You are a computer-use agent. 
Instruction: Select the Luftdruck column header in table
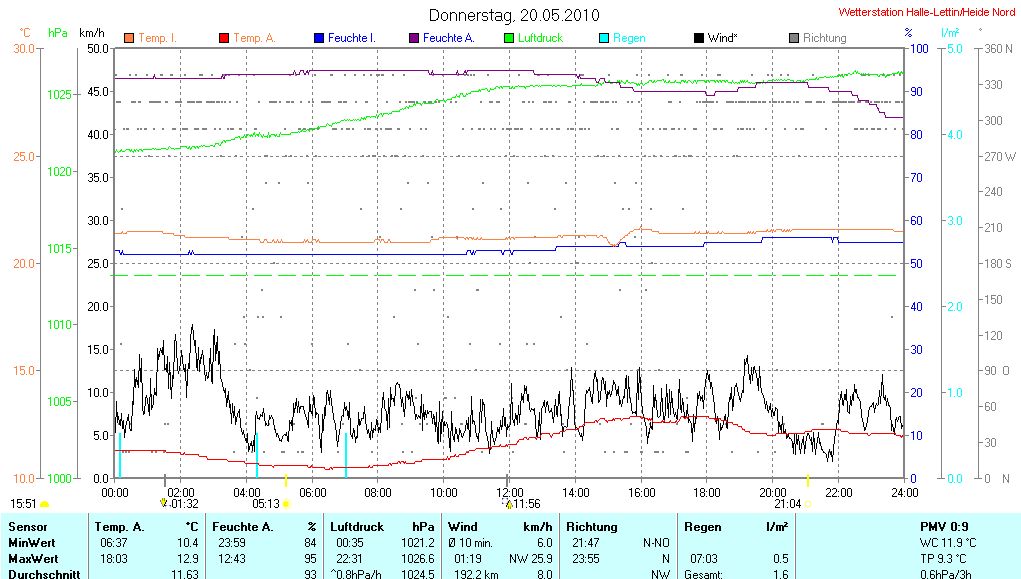[x=357, y=526]
